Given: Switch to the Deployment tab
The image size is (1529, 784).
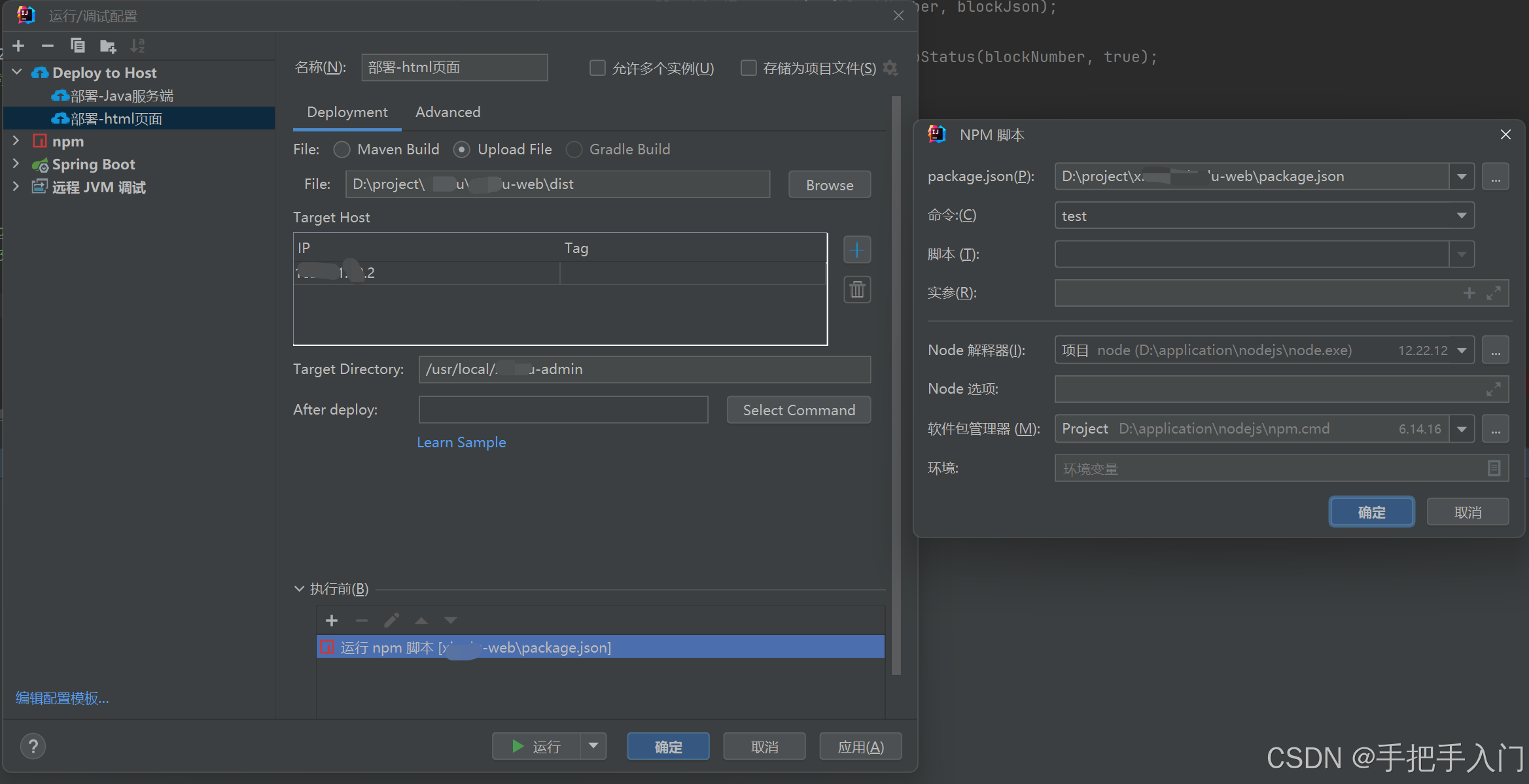Looking at the screenshot, I should coord(347,112).
